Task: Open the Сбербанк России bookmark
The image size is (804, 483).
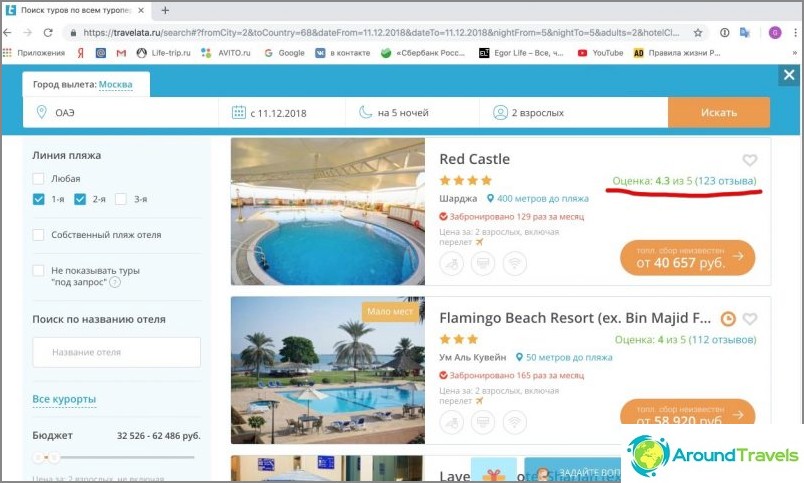Action: [x=423, y=53]
